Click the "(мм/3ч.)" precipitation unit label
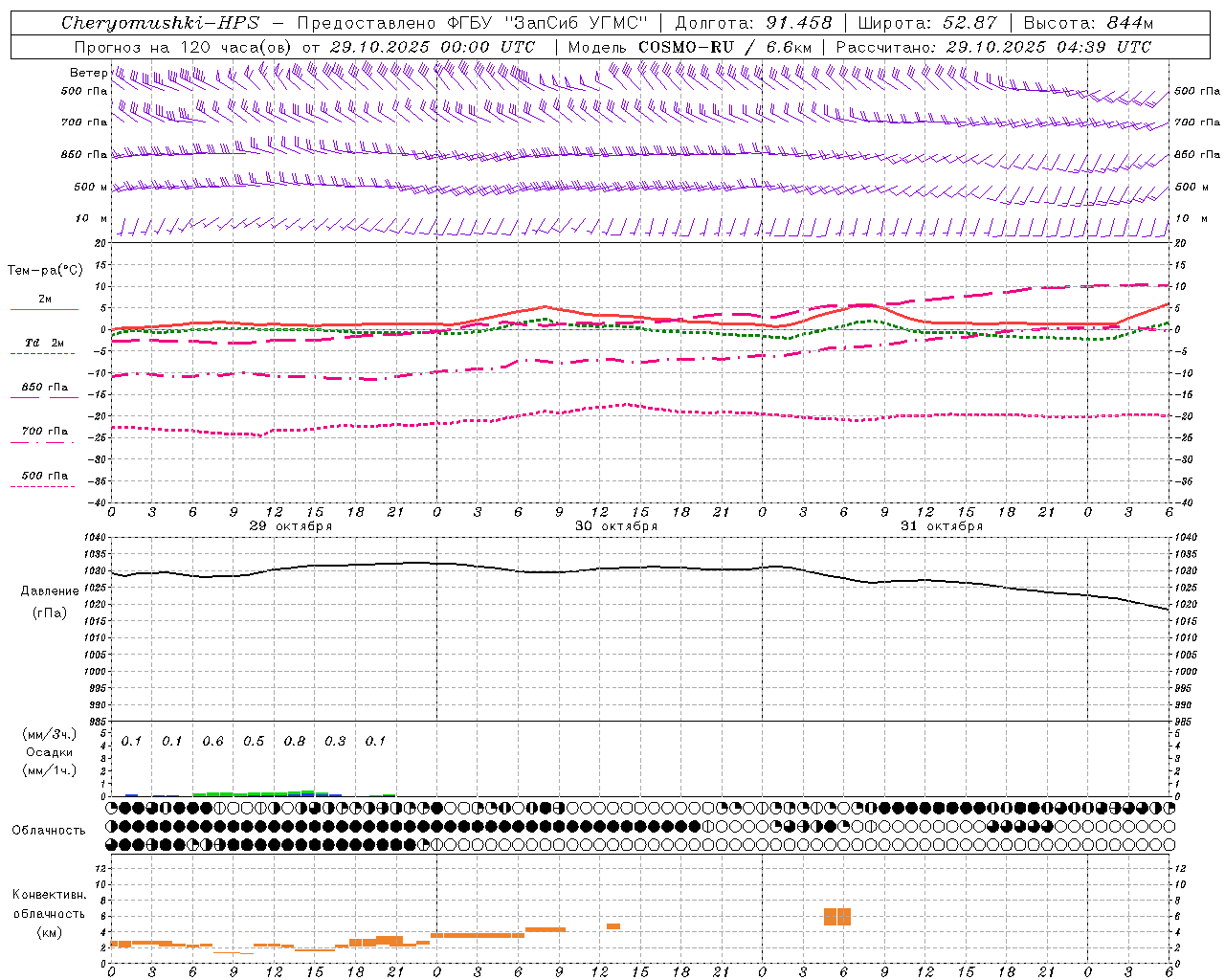The width and height of the screenshot is (1225, 980). pos(49,735)
